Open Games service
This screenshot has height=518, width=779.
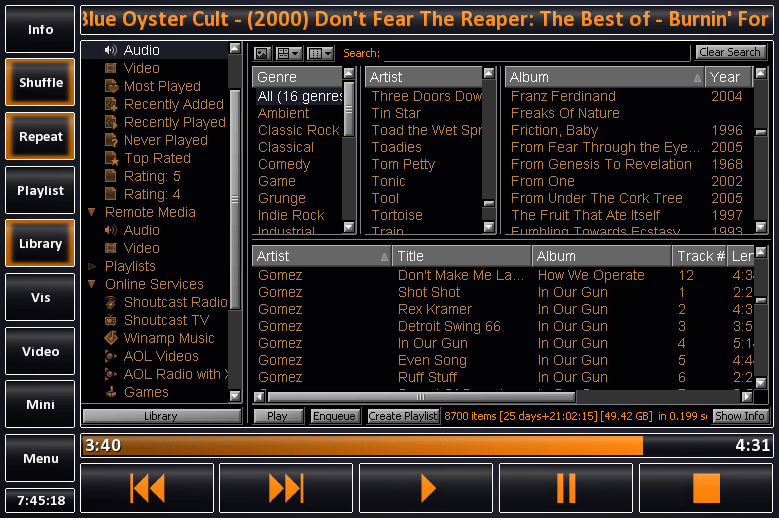146,392
